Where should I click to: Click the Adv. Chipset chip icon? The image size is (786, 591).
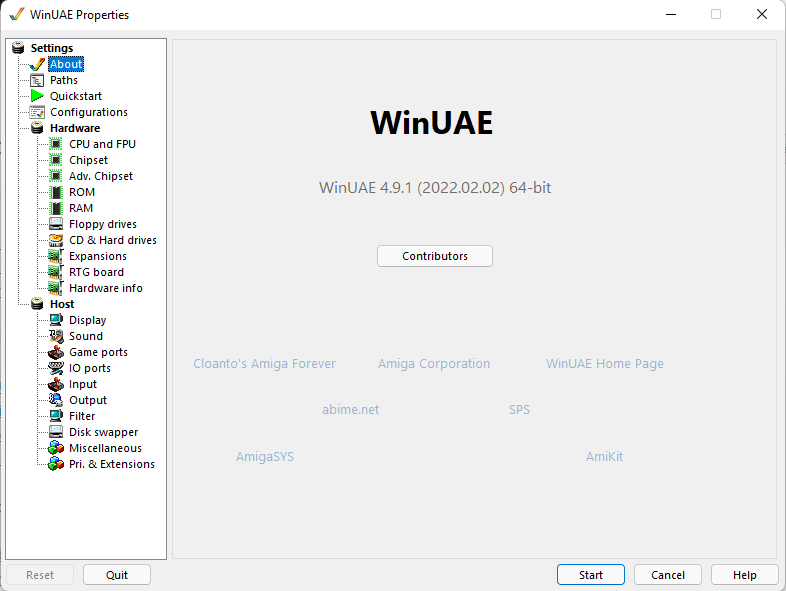56,176
